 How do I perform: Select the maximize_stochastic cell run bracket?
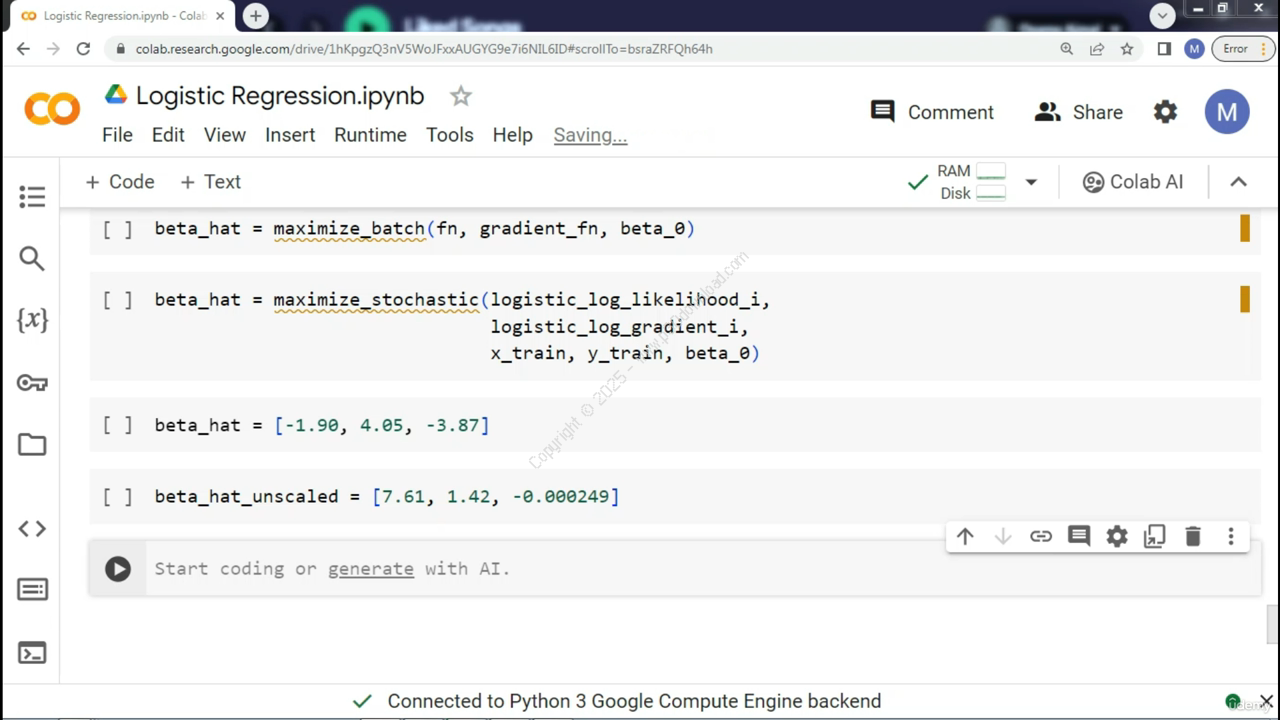(x=118, y=300)
